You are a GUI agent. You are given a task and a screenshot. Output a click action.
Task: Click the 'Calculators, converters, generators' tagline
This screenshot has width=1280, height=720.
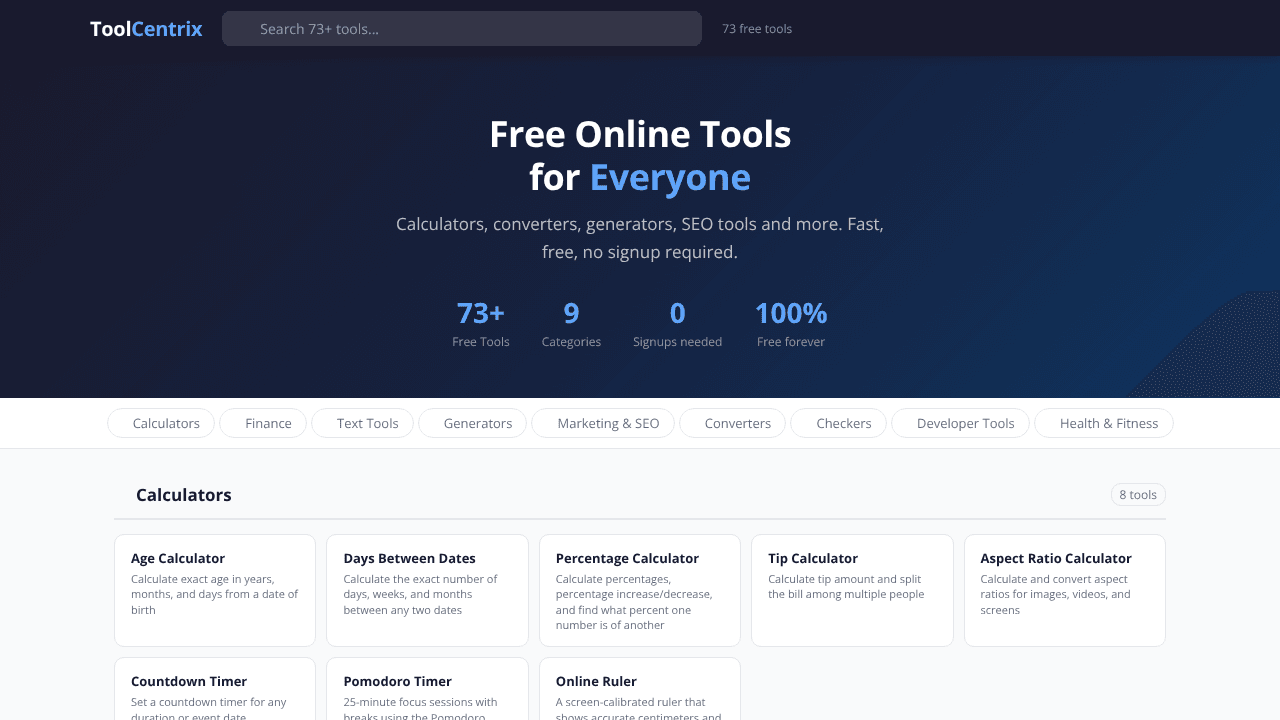pos(640,238)
